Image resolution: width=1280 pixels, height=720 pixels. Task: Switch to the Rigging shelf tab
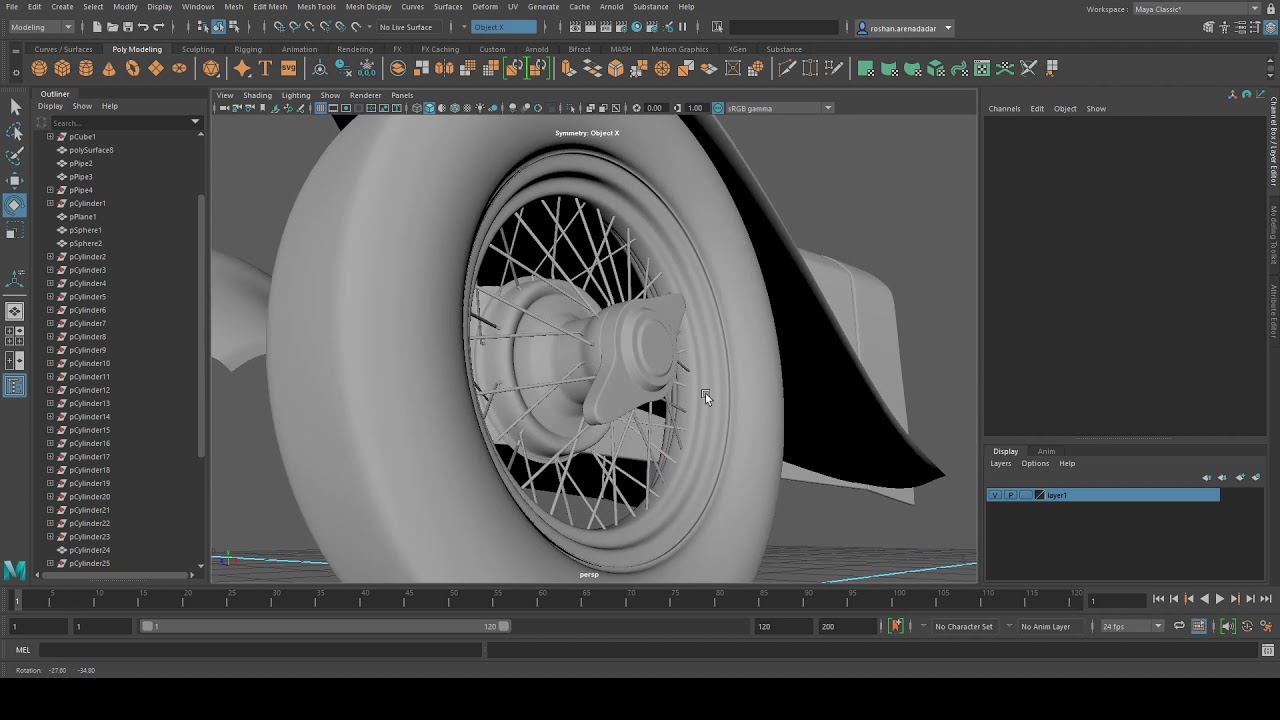pos(248,49)
